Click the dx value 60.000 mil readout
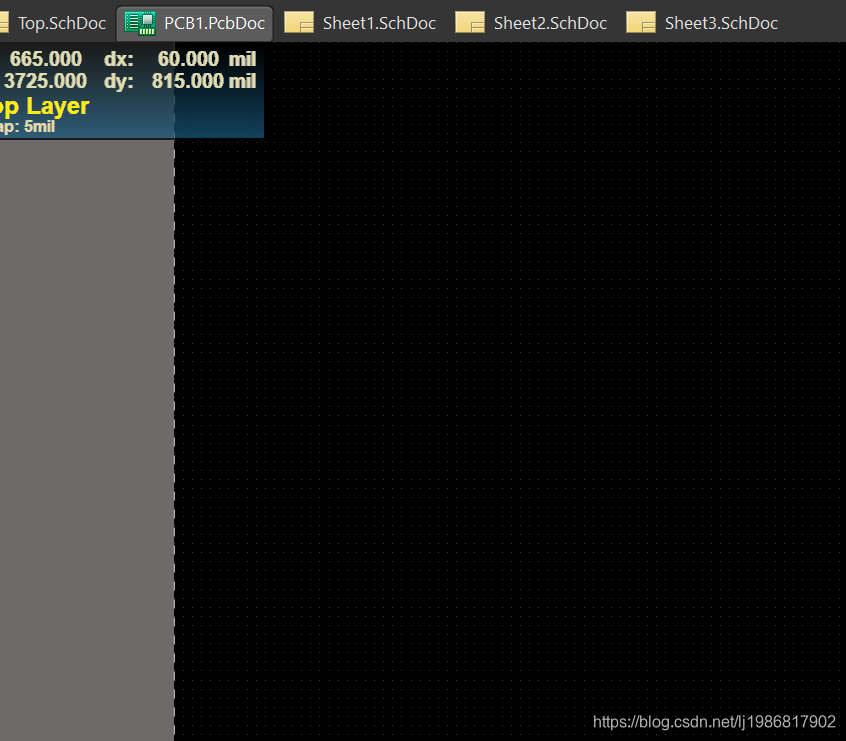This screenshot has height=741, width=846. click(207, 59)
